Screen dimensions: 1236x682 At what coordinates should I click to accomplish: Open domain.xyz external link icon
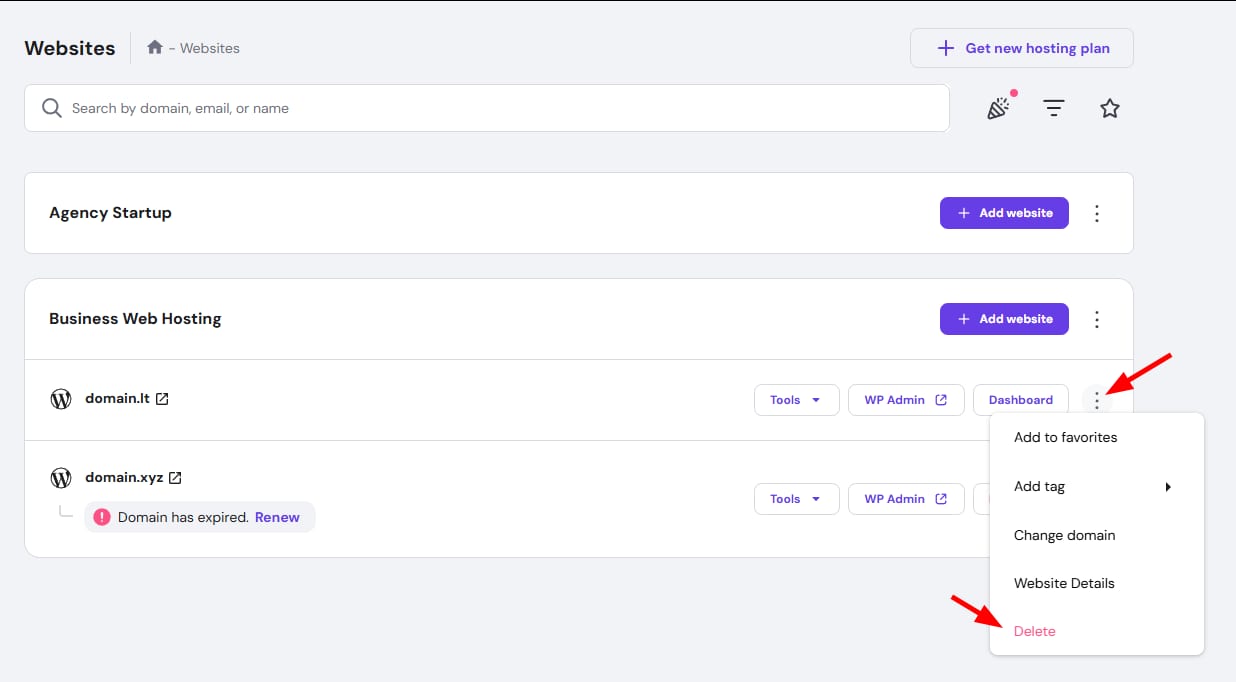click(175, 478)
